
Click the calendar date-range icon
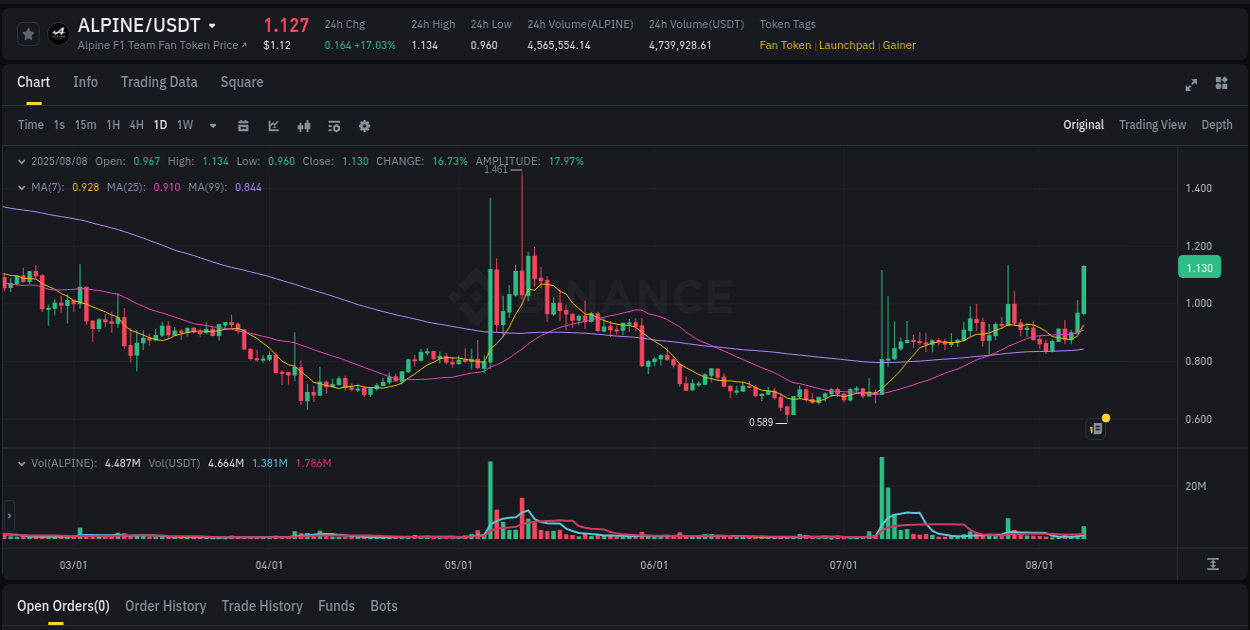click(243, 126)
